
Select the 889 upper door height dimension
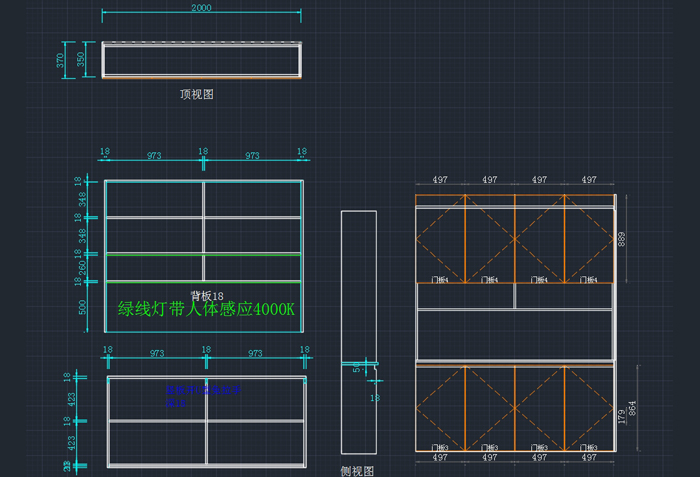coord(623,239)
